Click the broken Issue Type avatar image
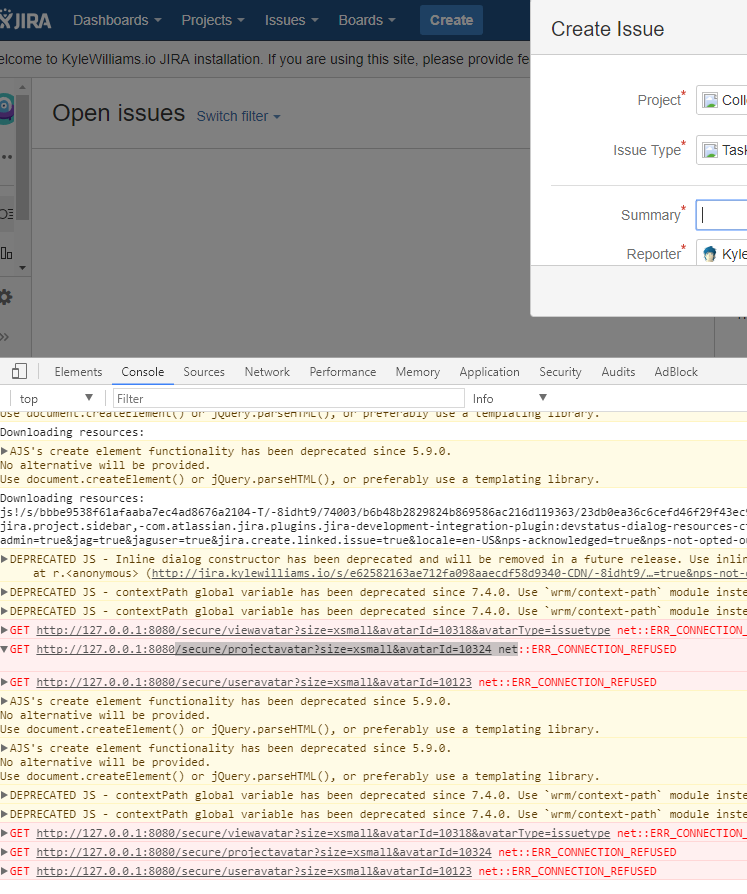The image size is (747, 894). (x=710, y=150)
